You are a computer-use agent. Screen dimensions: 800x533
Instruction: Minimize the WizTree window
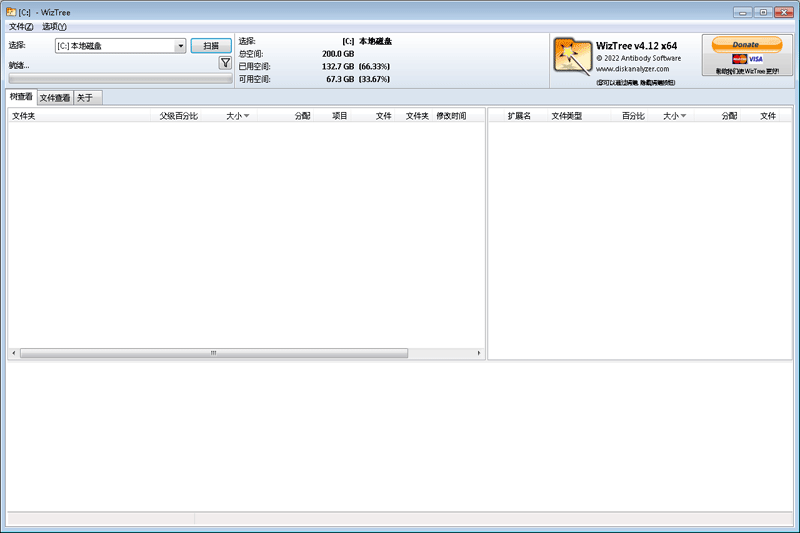click(x=743, y=12)
